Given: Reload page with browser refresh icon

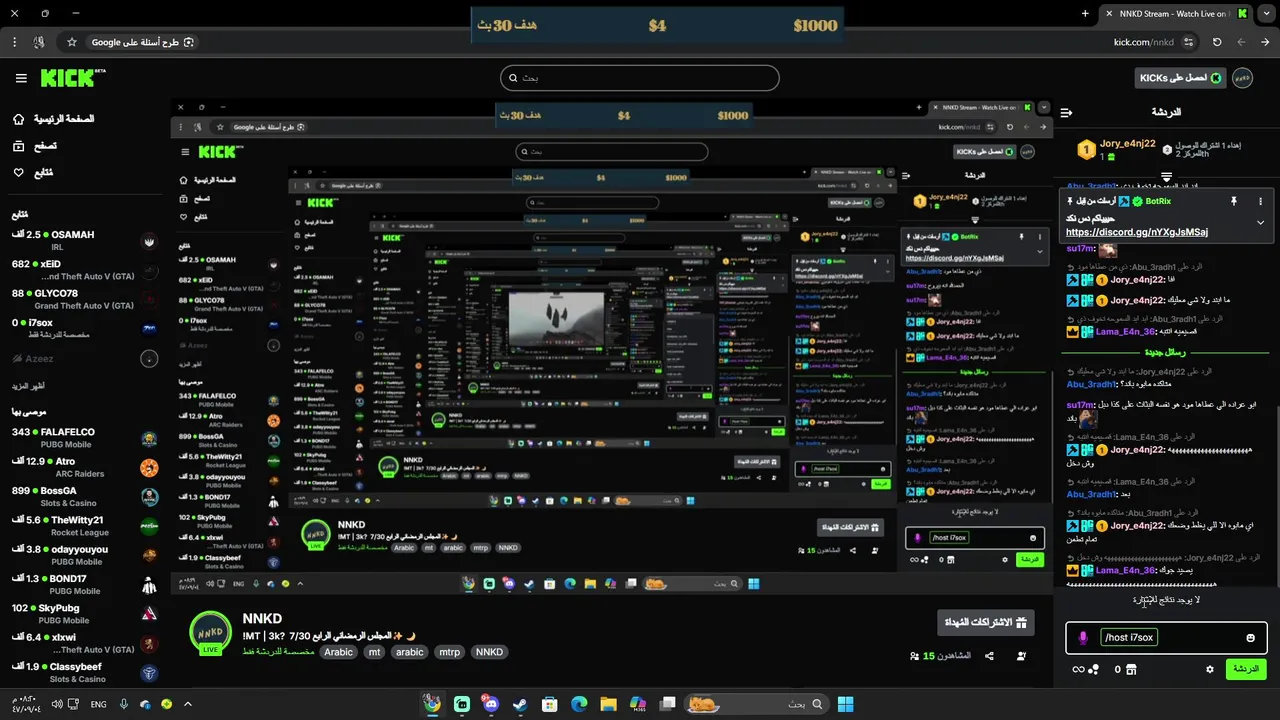Looking at the screenshot, I should pyautogui.click(x=1217, y=42).
